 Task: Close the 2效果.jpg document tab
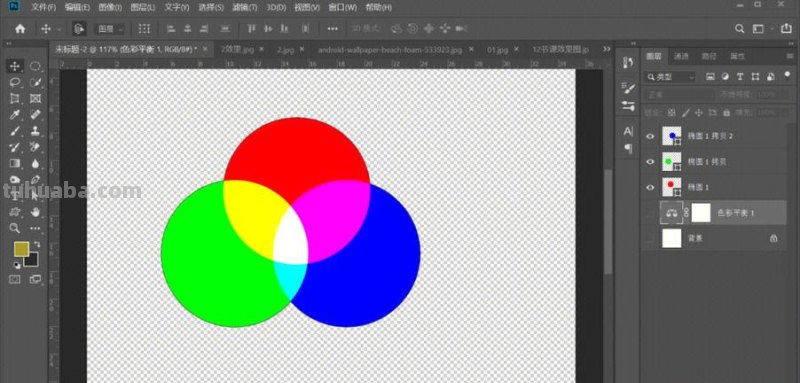tap(261, 49)
